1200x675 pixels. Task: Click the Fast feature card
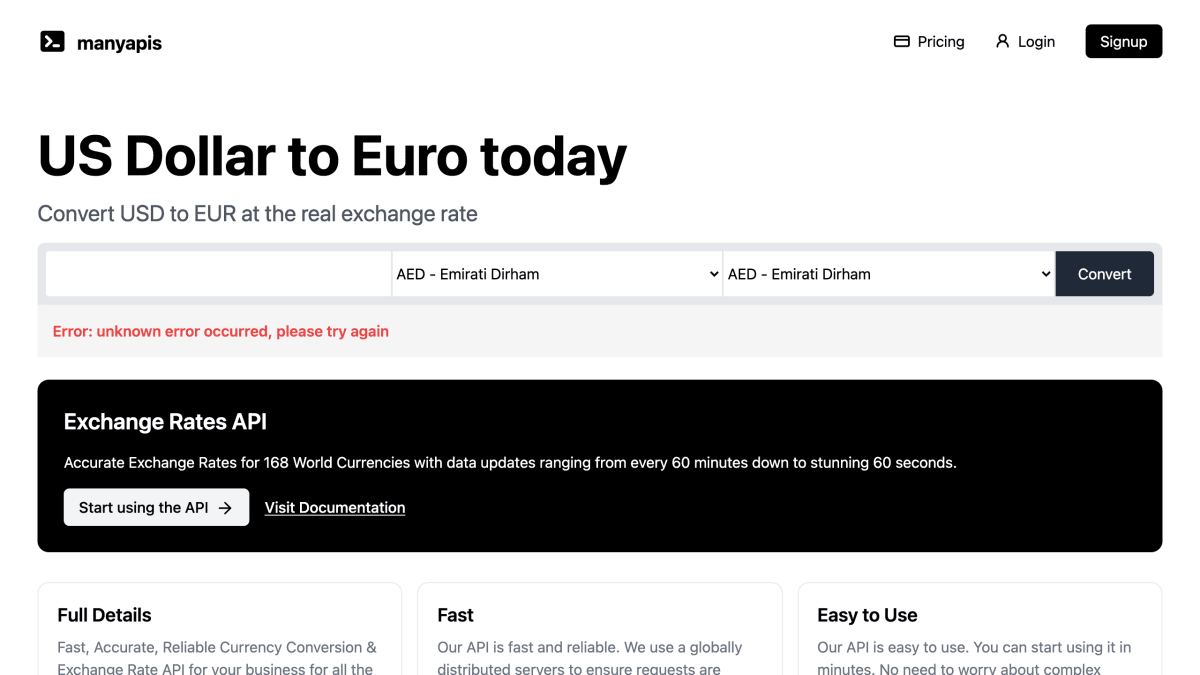[x=600, y=629]
